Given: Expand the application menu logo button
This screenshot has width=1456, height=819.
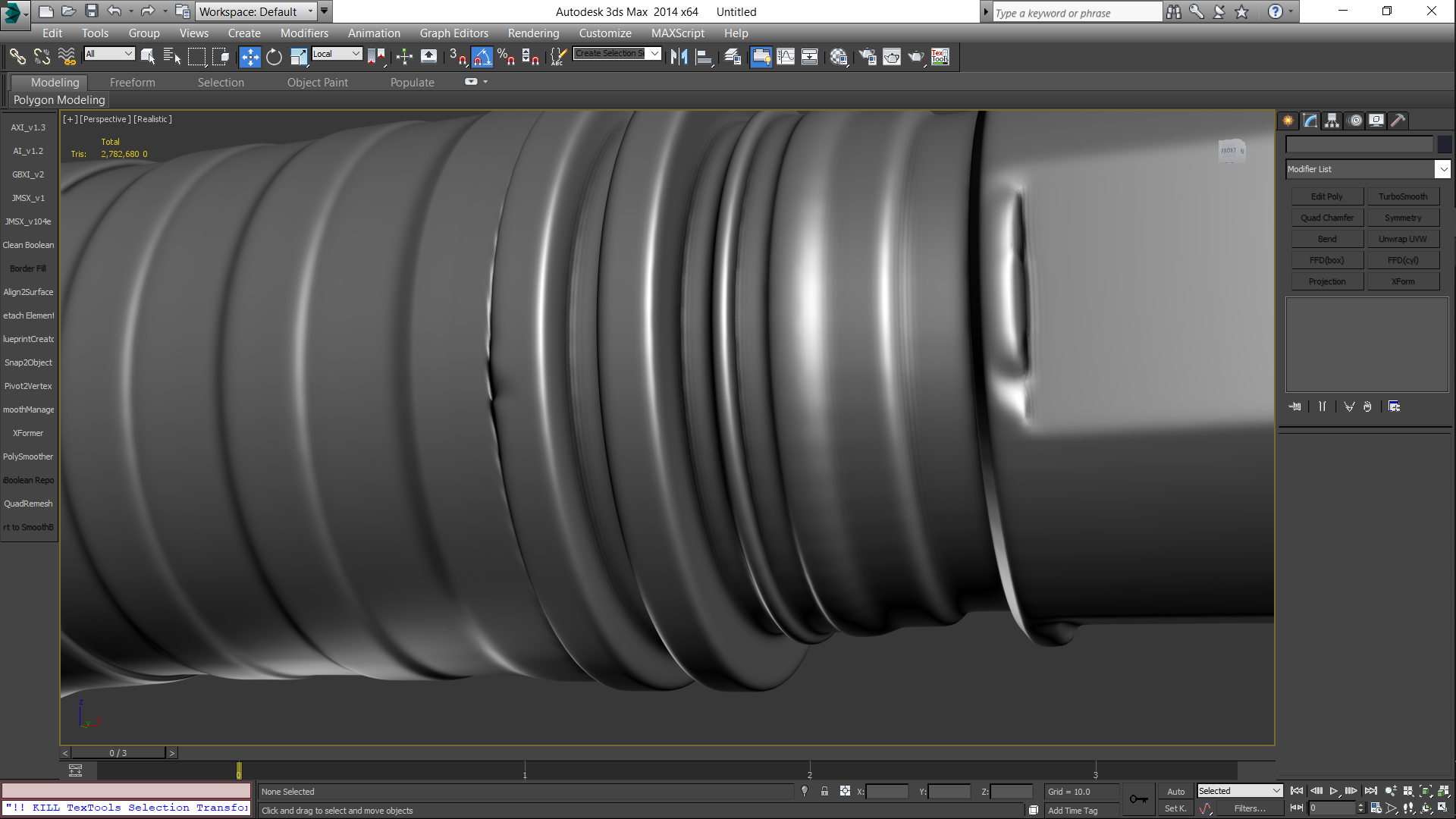Looking at the screenshot, I should (15, 14).
